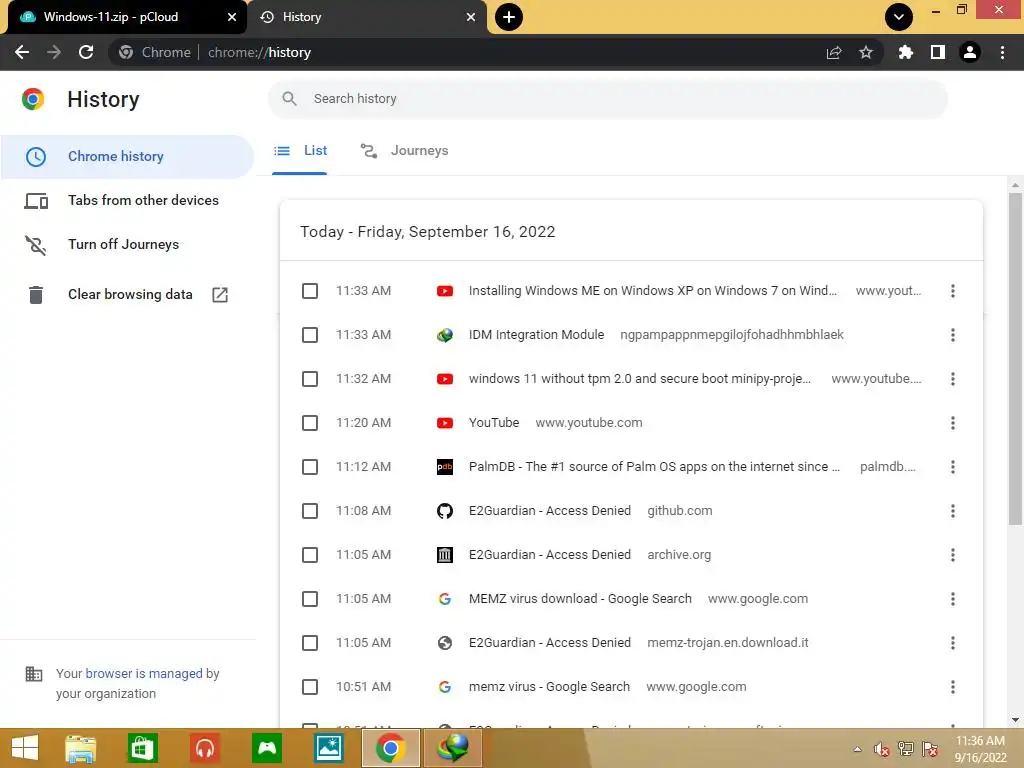The image size is (1024, 768).
Task: Close the History tab
Action: (x=471, y=17)
